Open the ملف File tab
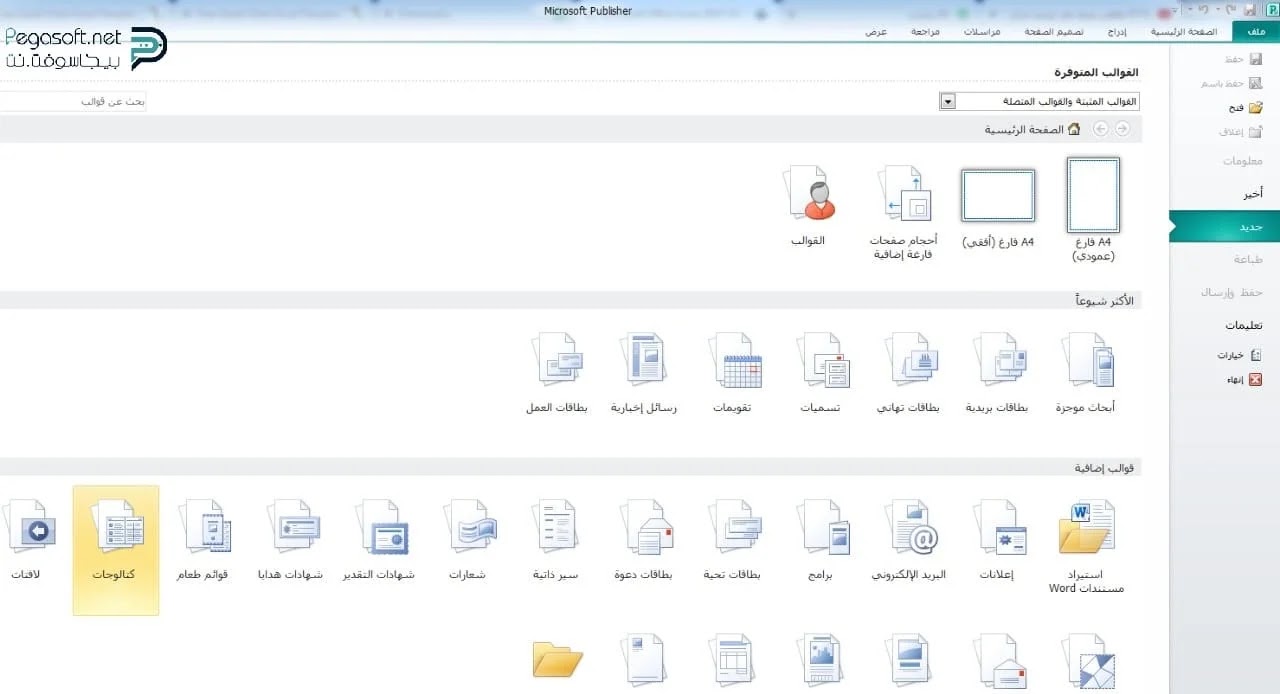Image resolution: width=1280 pixels, height=694 pixels. (1256, 32)
